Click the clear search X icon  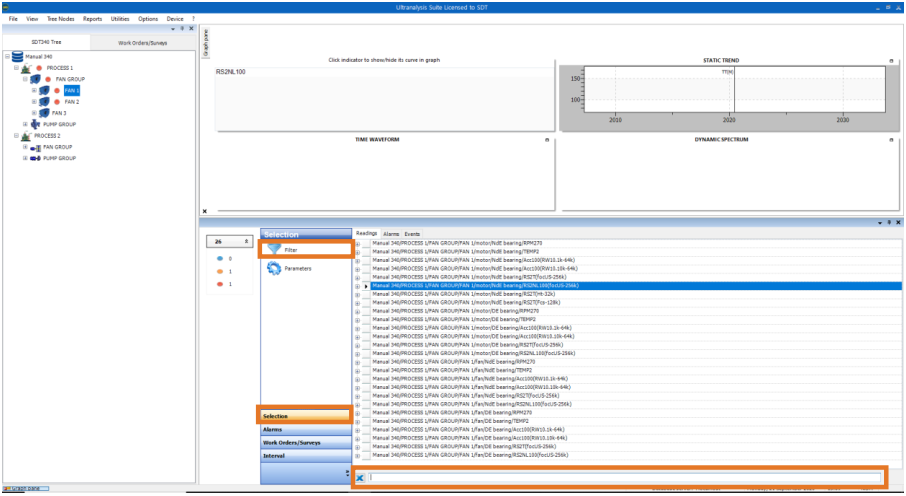click(360, 478)
